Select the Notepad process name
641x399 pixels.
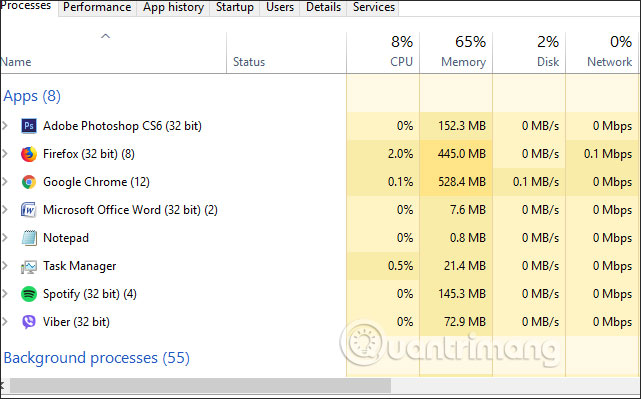point(66,238)
